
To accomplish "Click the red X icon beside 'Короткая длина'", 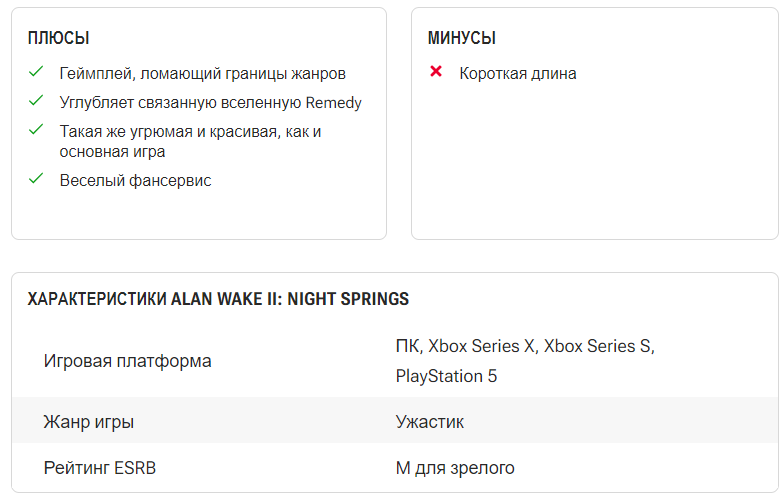I will (436, 73).
